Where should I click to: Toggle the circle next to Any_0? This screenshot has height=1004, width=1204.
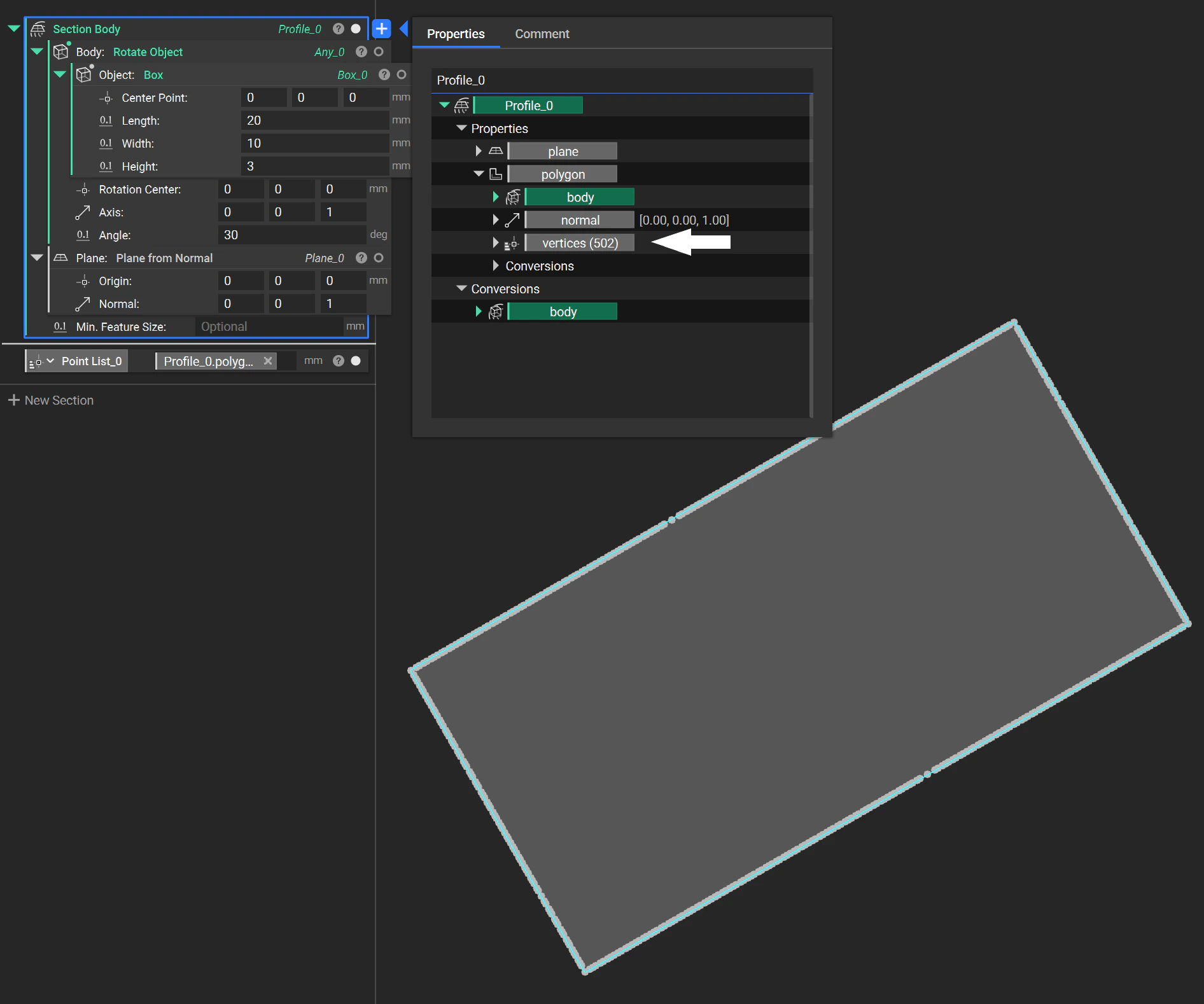(380, 52)
